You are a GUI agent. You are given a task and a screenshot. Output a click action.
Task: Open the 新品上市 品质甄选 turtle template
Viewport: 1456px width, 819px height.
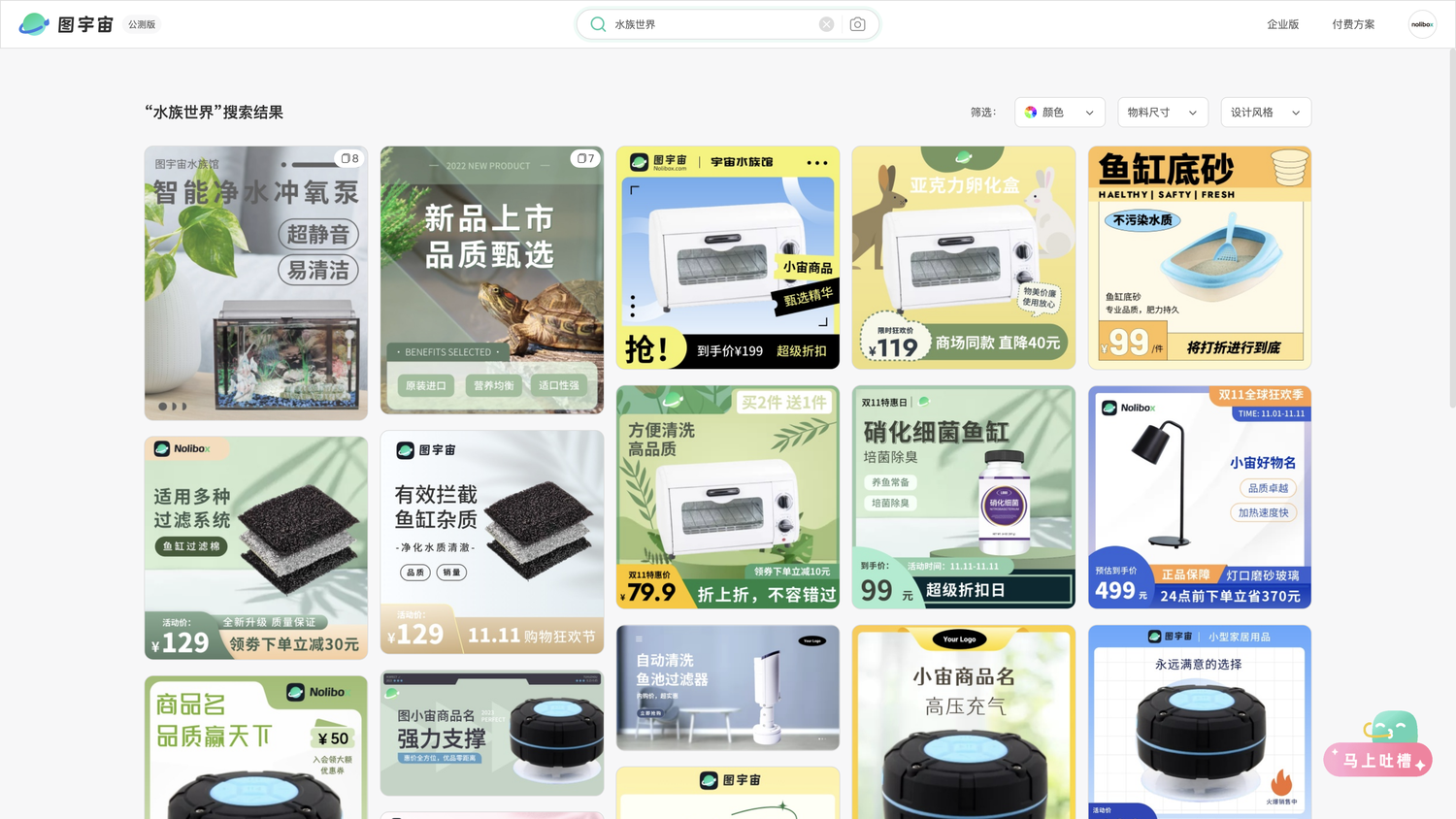pyautogui.click(x=492, y=280)
